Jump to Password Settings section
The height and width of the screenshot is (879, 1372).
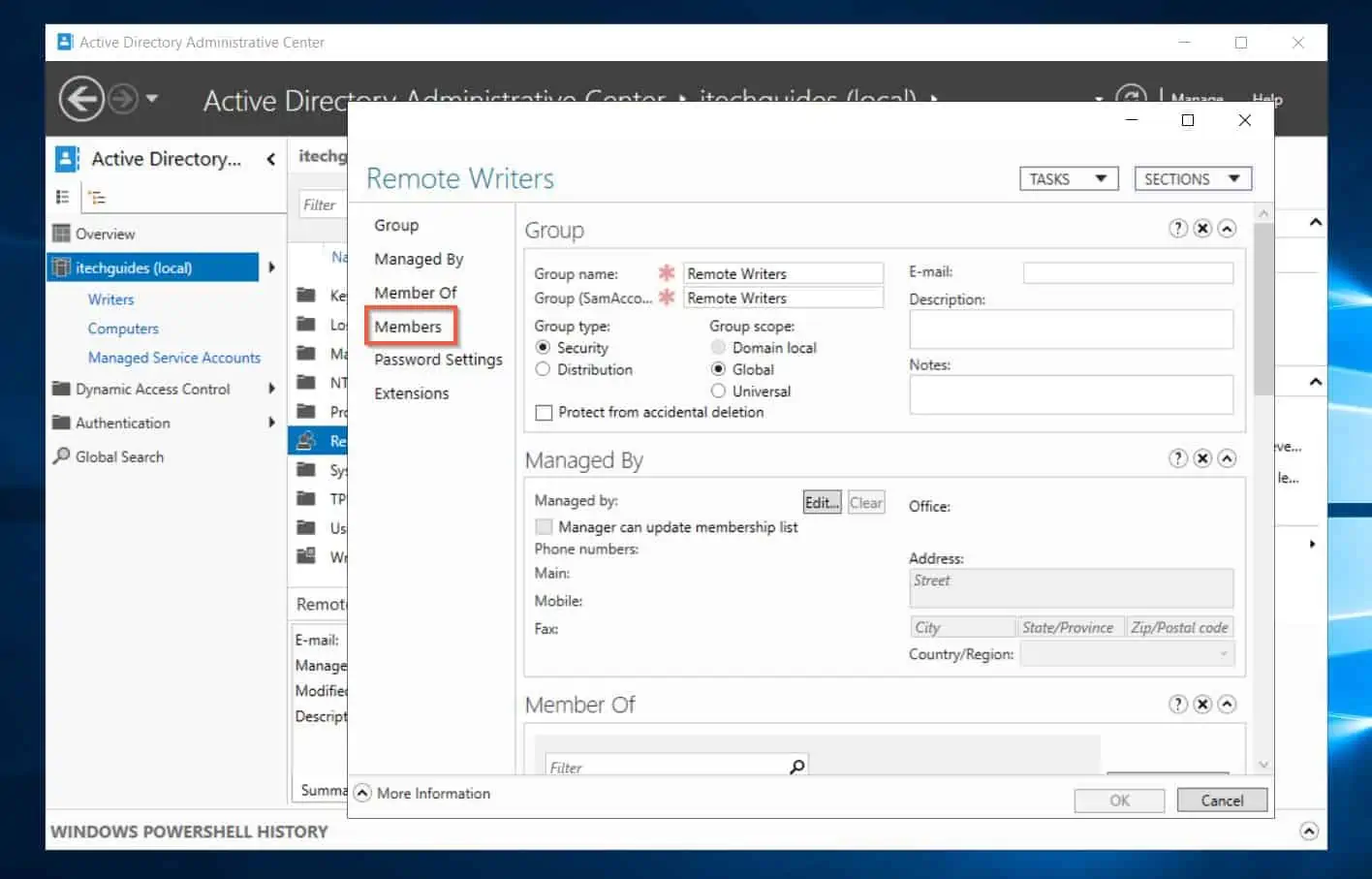click(x=438, y=360)
